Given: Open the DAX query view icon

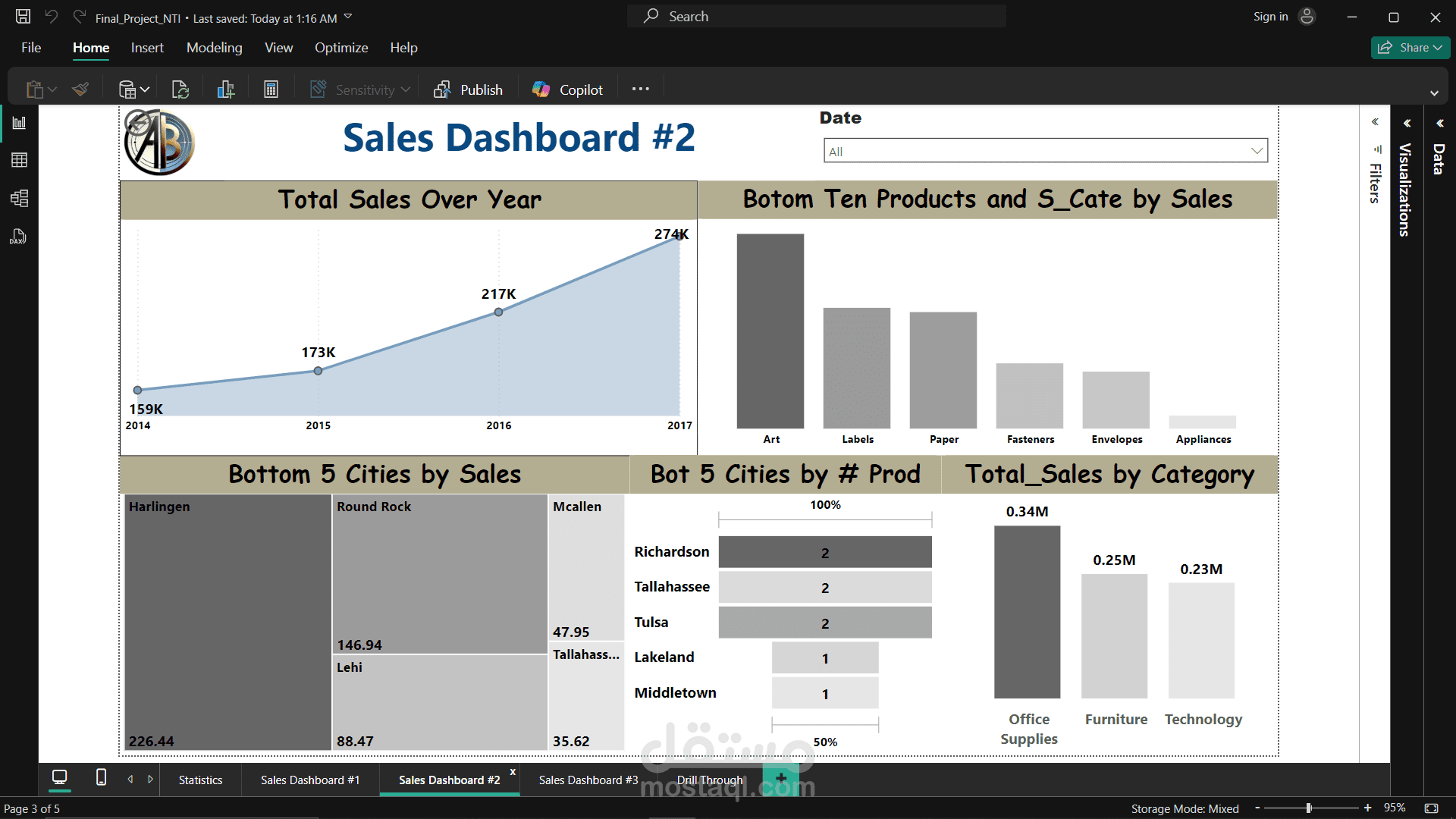Looking at the screenshot, I should coord(19,237).
